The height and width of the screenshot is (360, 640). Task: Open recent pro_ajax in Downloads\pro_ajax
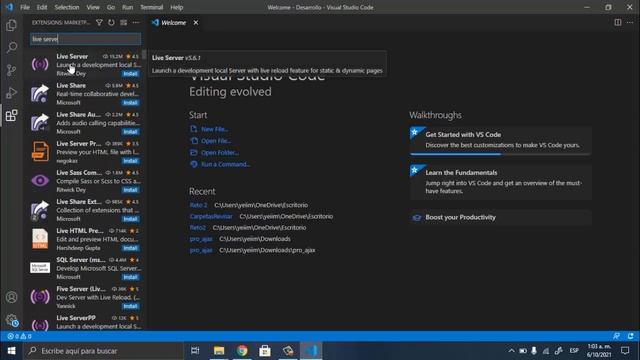201,250
